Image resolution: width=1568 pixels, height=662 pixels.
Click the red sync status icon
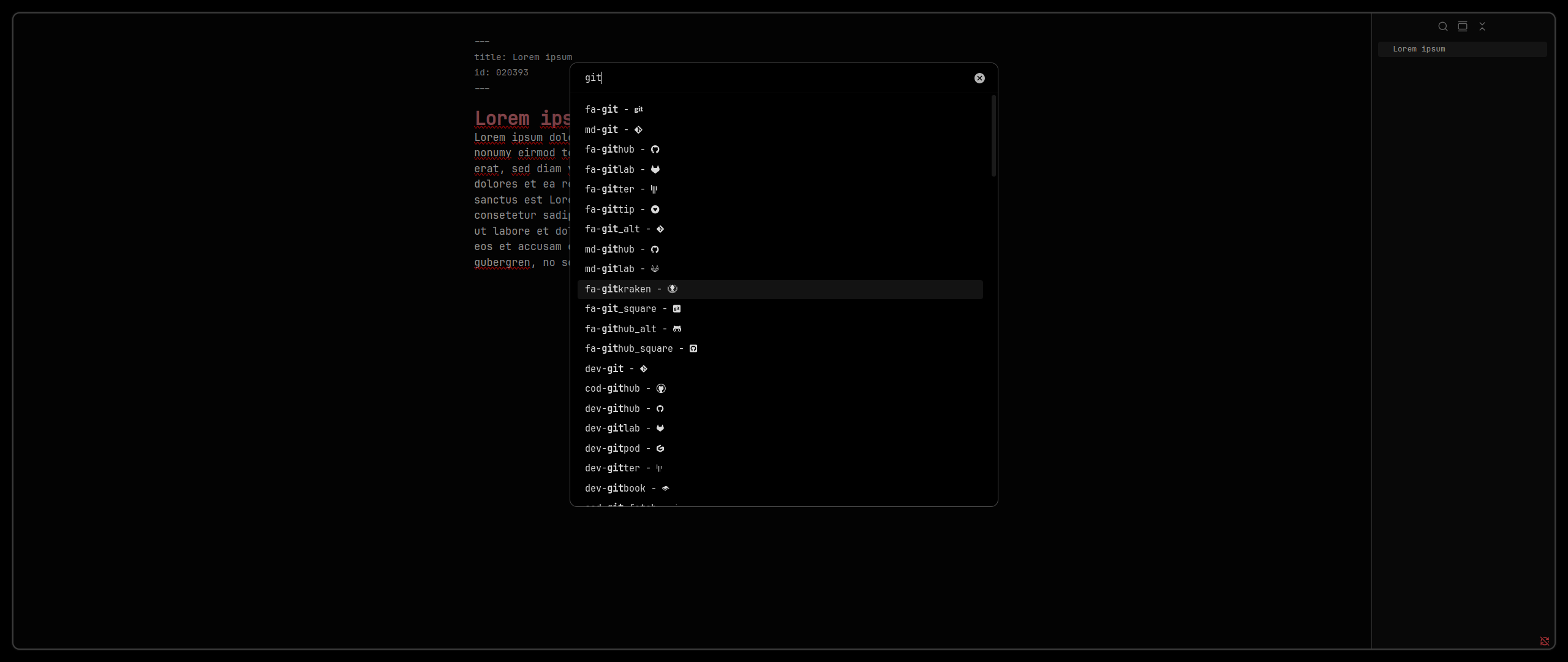pos(1544,641)
